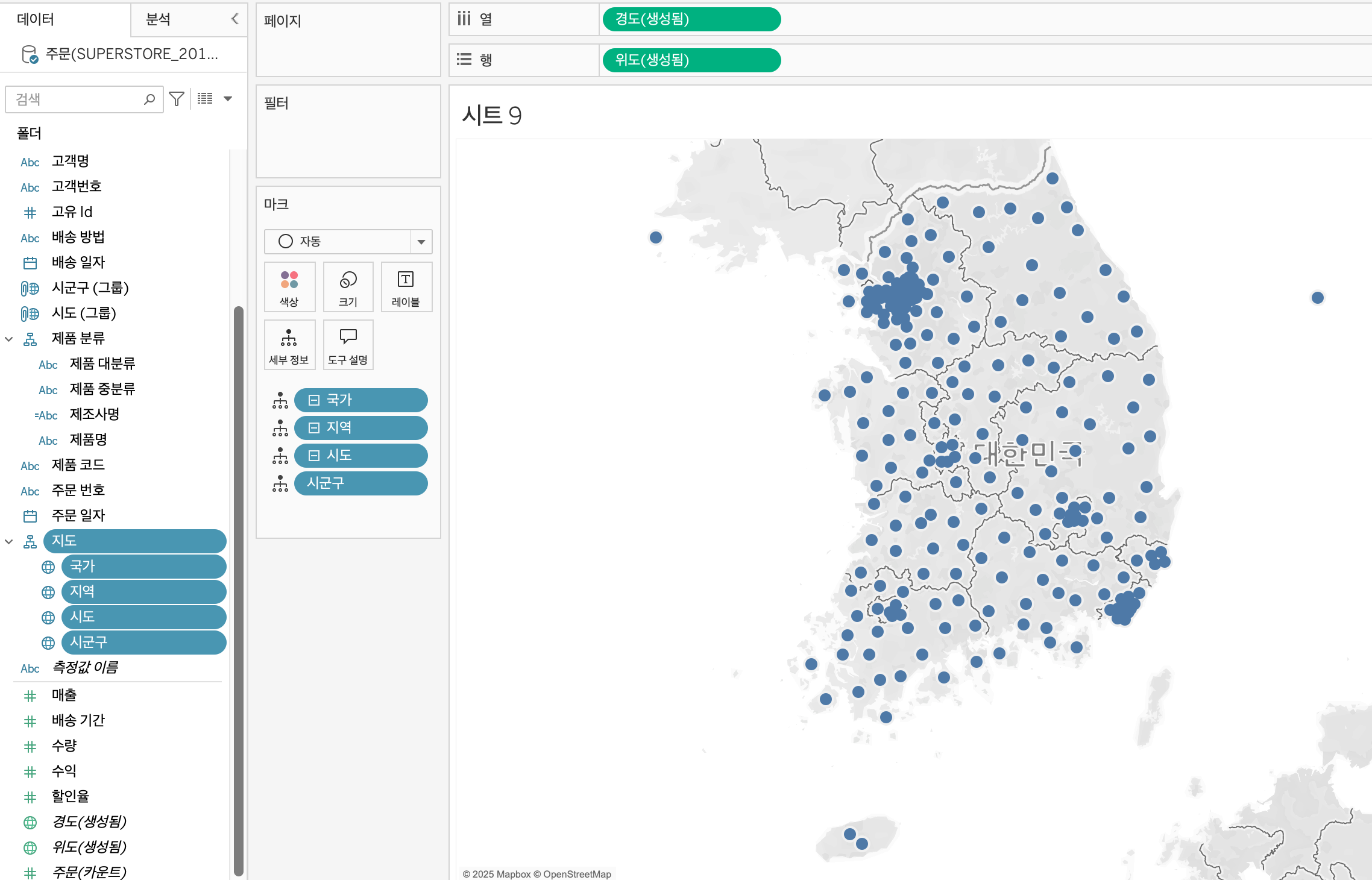Open the view options arrow beside list icon
The height and width of the screenshot is (880, 1372).
(228, 99)
